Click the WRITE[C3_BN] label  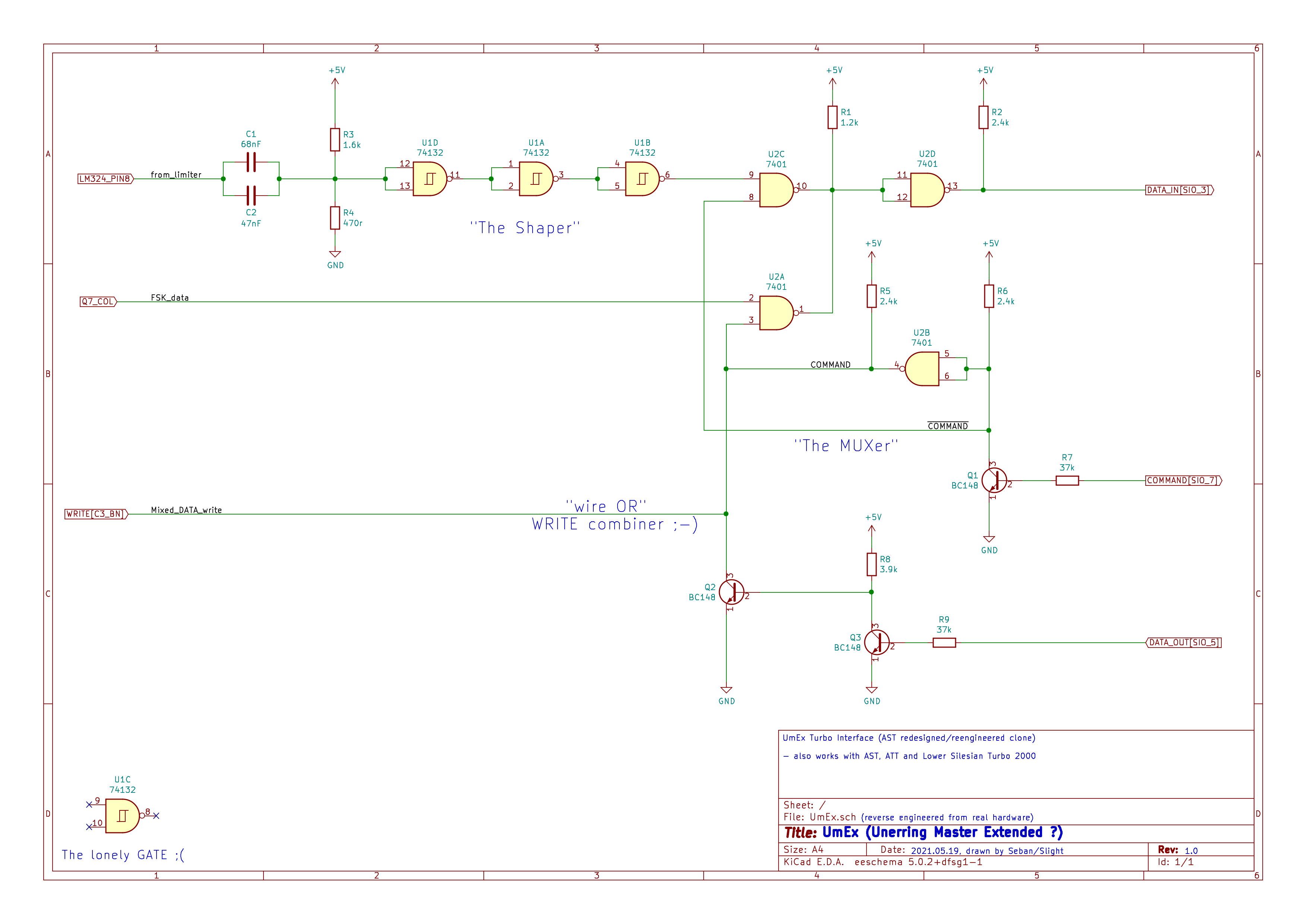click(96, 514)
